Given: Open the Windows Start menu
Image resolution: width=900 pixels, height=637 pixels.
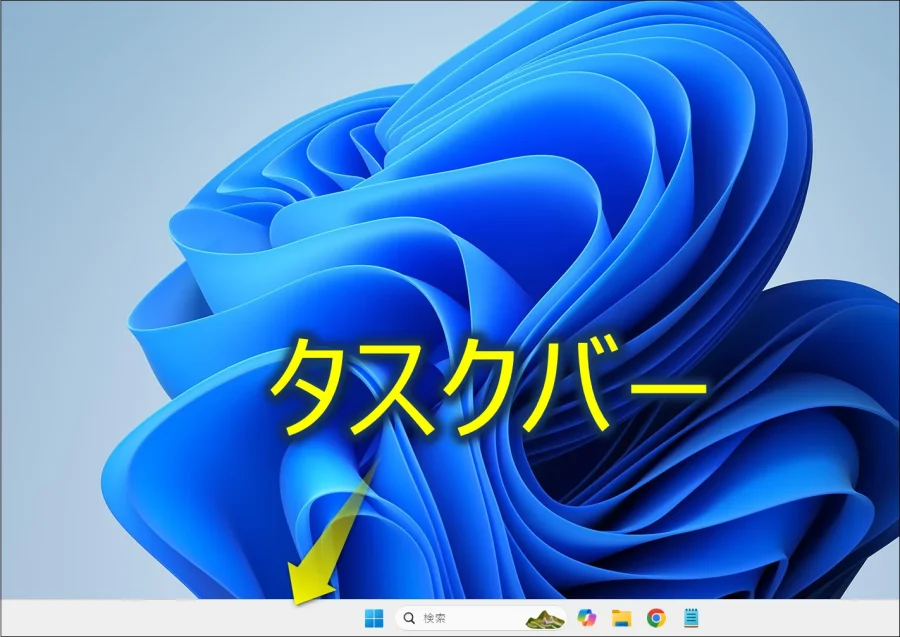Looking at the screenshot, I should click(373, 618).
